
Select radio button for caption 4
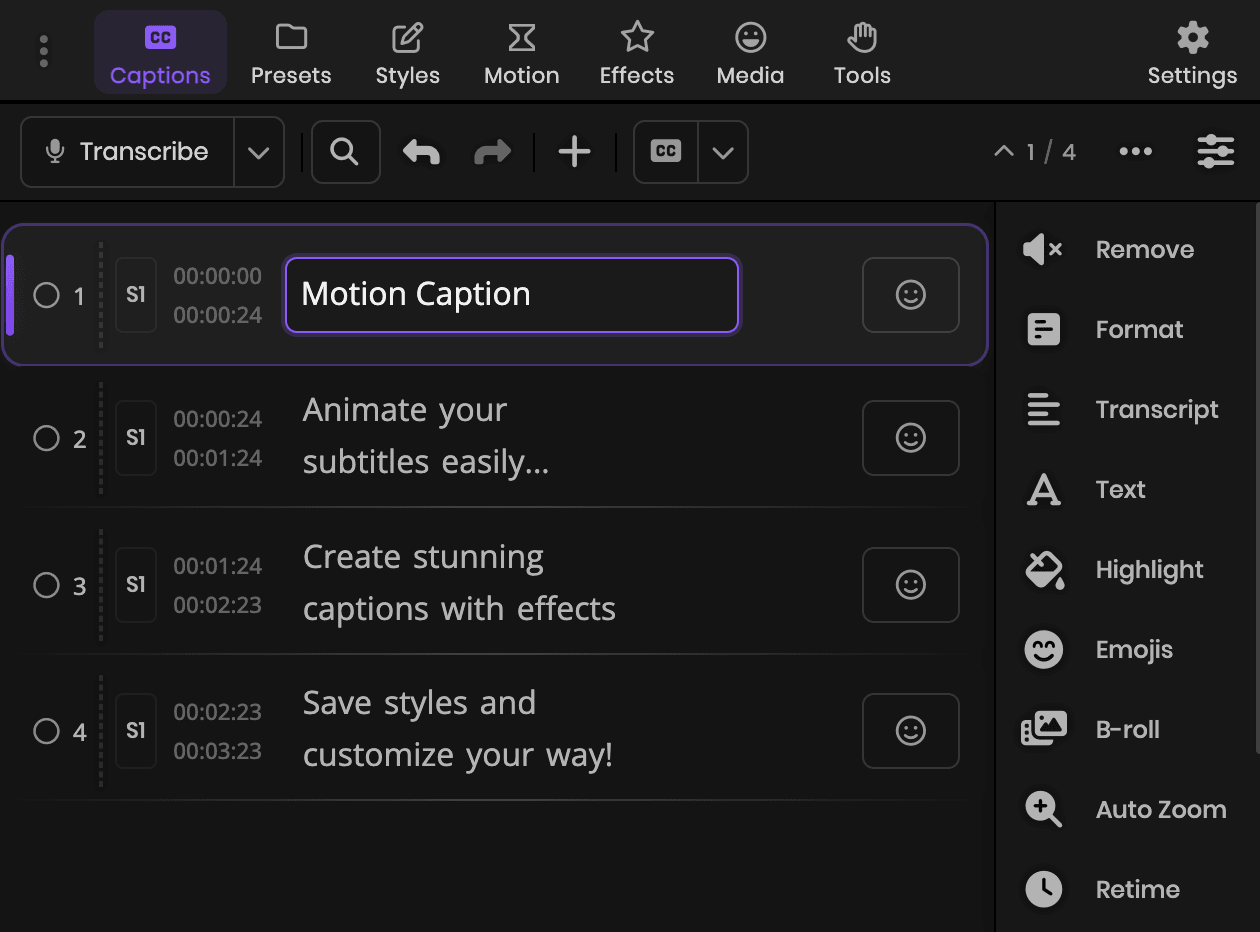(x=46, y=731)
